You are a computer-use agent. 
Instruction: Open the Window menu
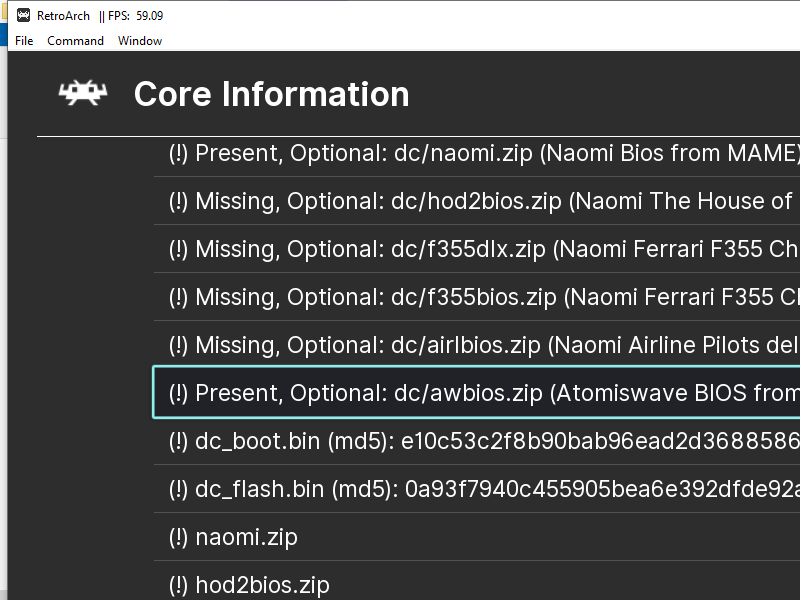(x=140, y=41)
